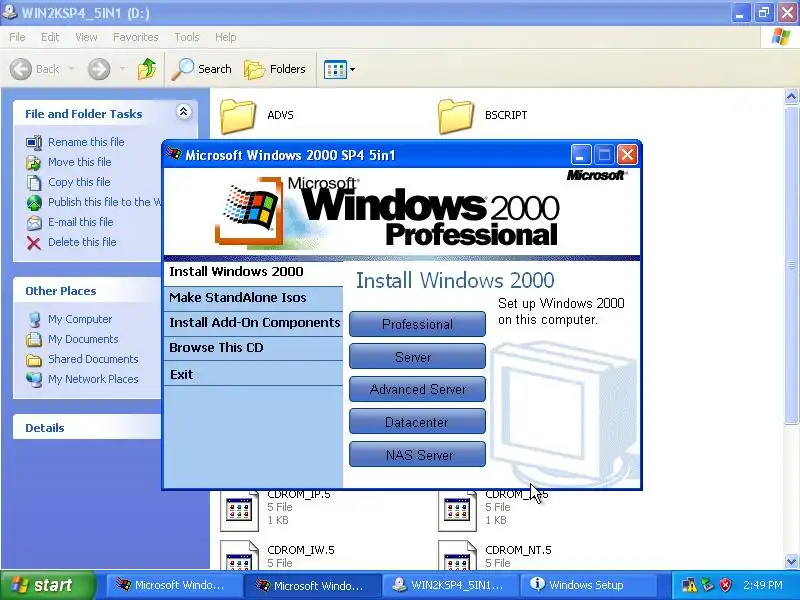
Task: Click the My Computer icon in Other Places
Action: (x=34, y=319)
